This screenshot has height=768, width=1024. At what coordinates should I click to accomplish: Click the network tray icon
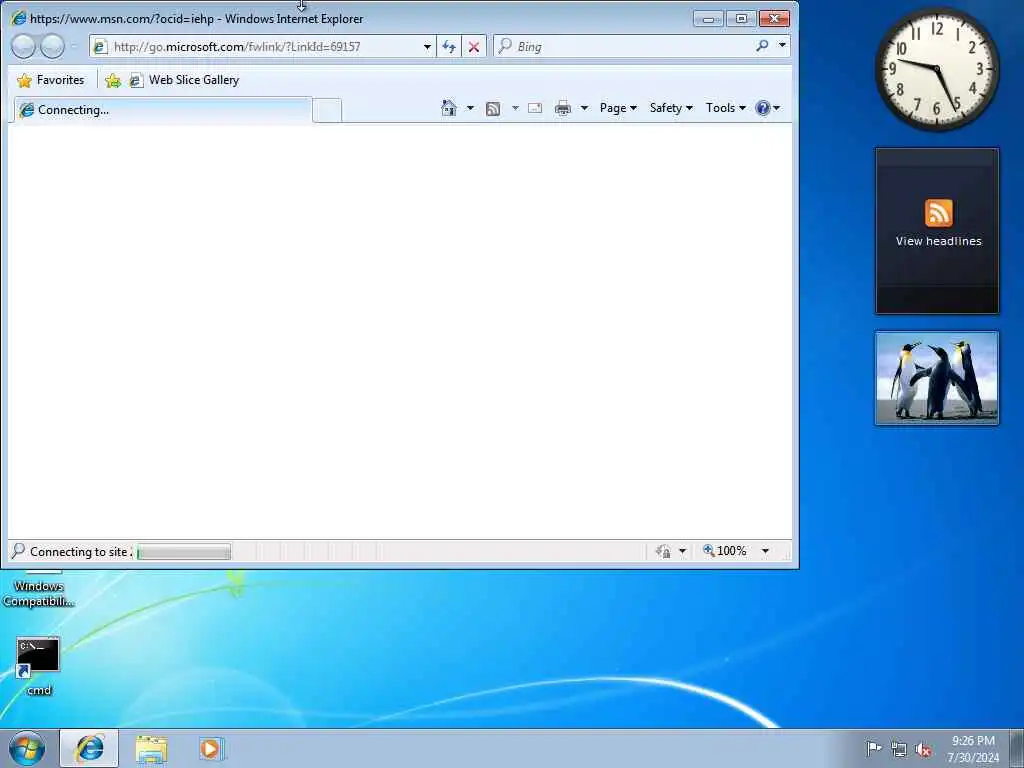[899, 750]
